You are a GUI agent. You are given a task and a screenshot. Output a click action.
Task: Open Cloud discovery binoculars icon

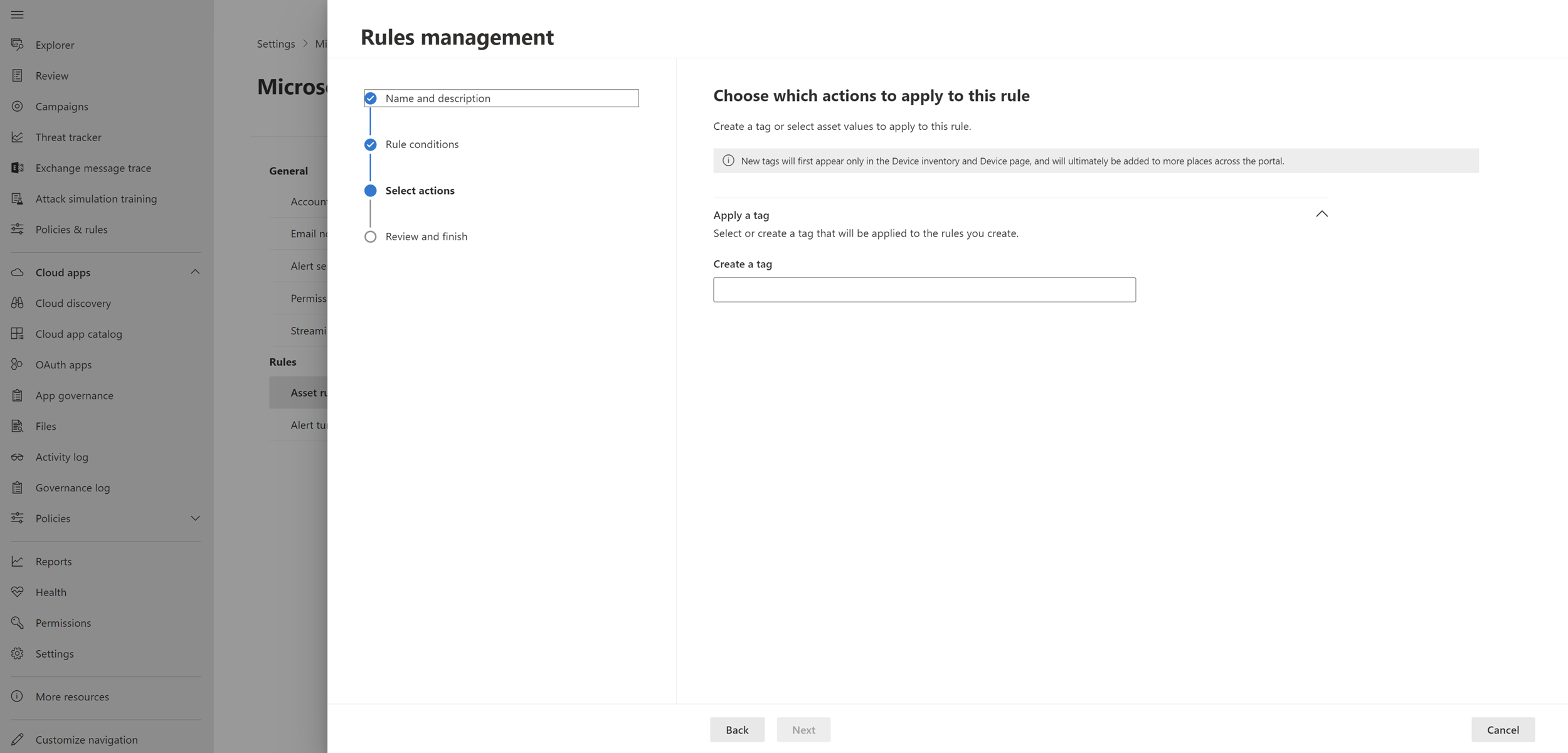(17, 303)
